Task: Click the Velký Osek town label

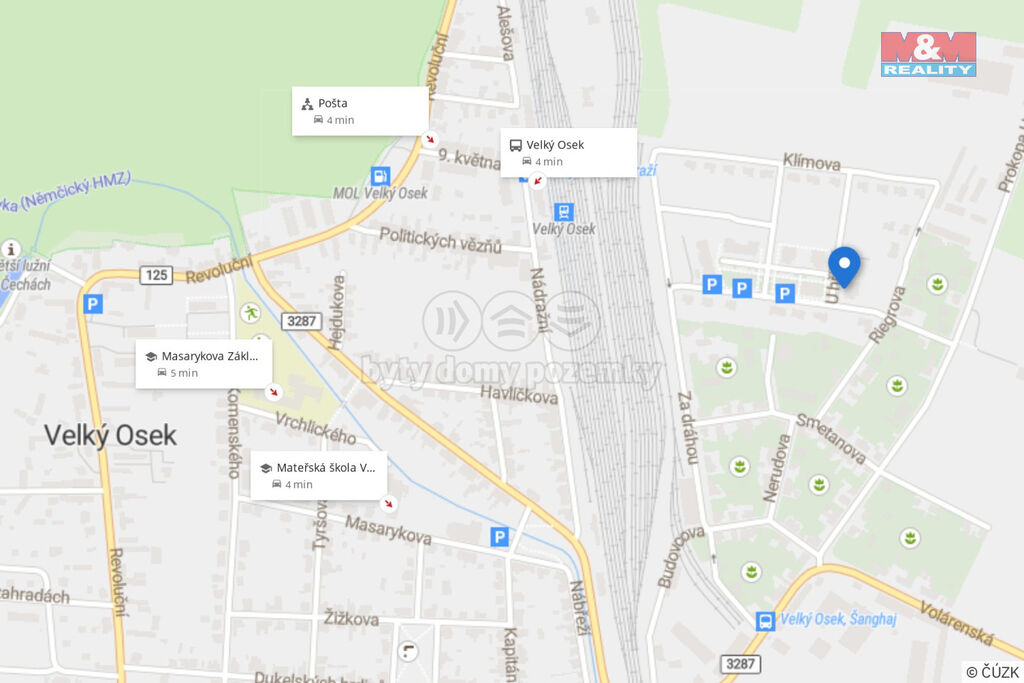Action: [110, 436]
